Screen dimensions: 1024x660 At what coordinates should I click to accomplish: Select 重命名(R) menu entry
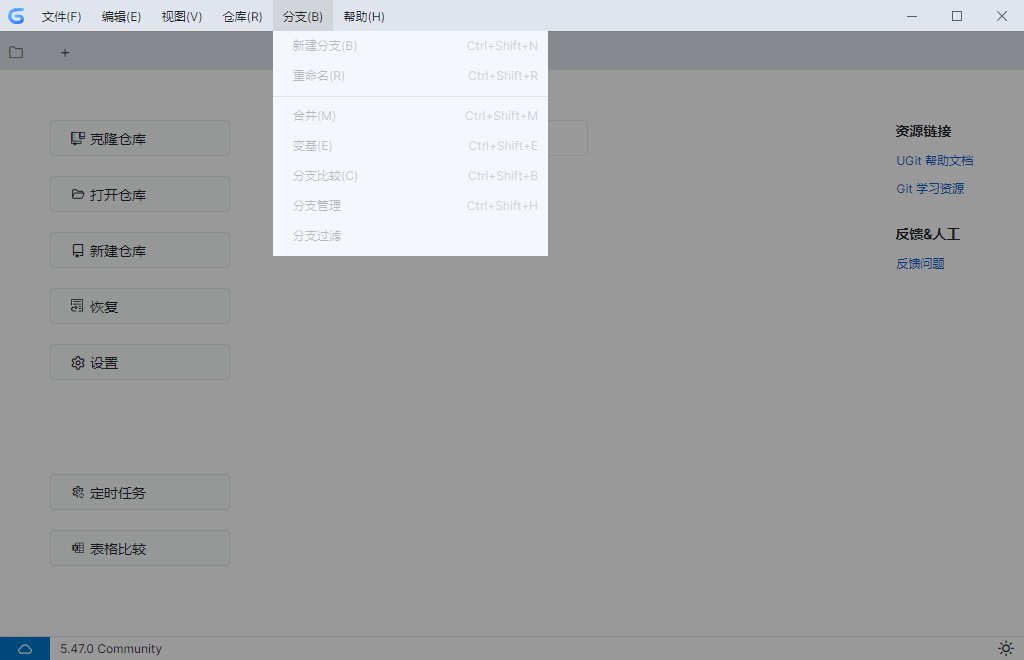click(x=410, y=76)
